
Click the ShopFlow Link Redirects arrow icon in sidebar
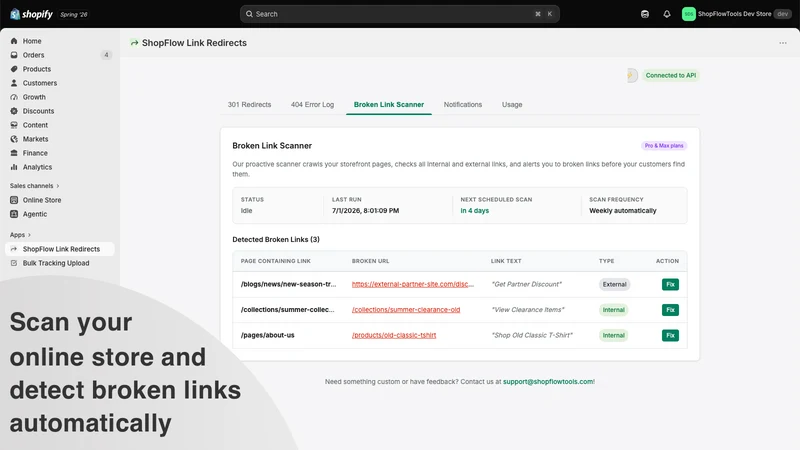coord(14,249)
